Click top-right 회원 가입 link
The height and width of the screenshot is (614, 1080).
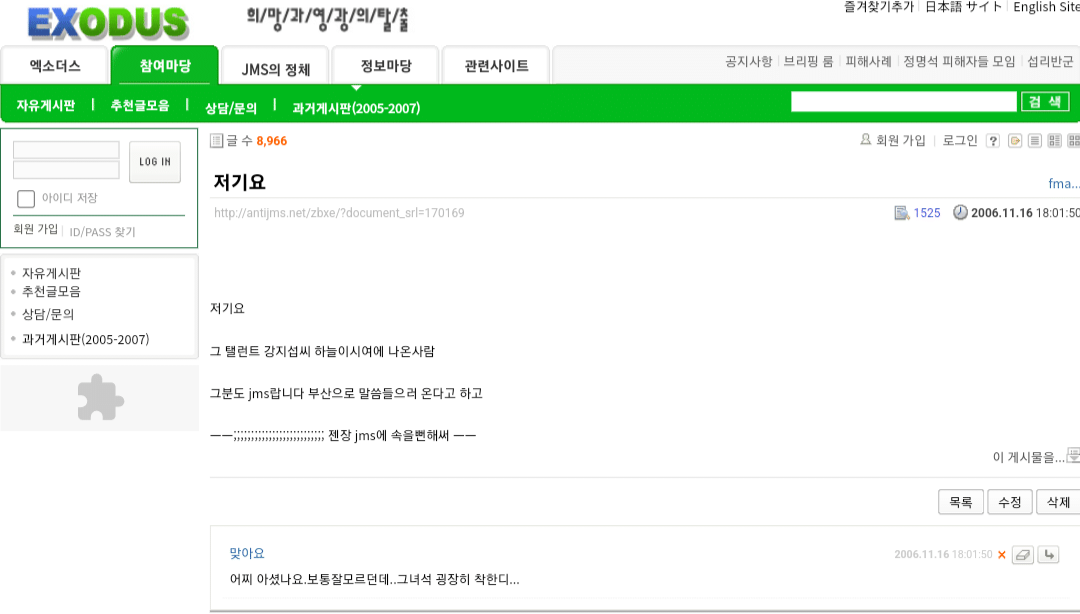pyautogui.click(x=900, y=141)
